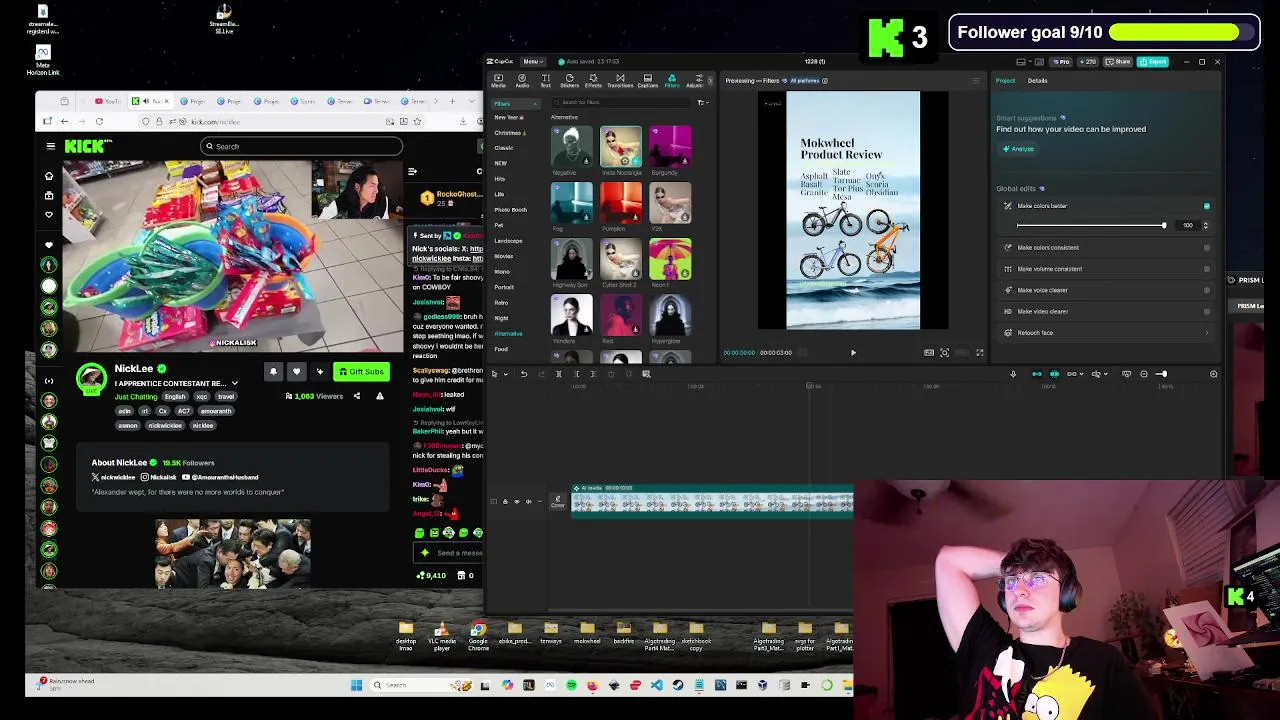Open the Captions panel in CapCut

[x=647, y=80]
